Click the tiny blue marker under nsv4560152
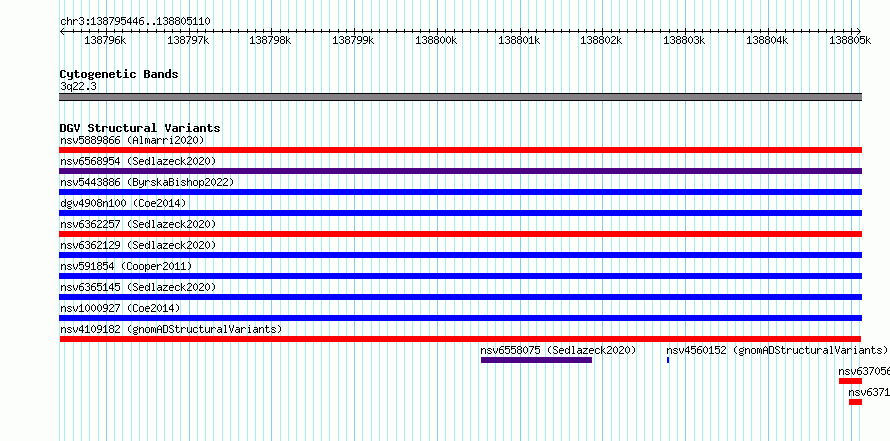The image size is (890, 441). tap(668, 360)
